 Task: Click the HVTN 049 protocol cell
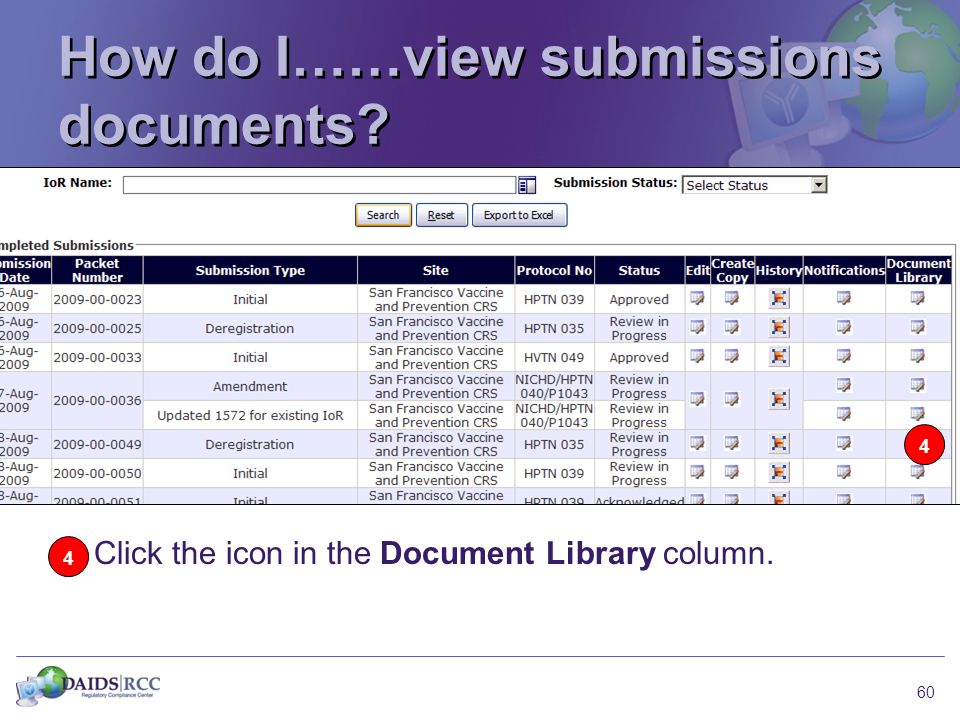click(554, 357)
